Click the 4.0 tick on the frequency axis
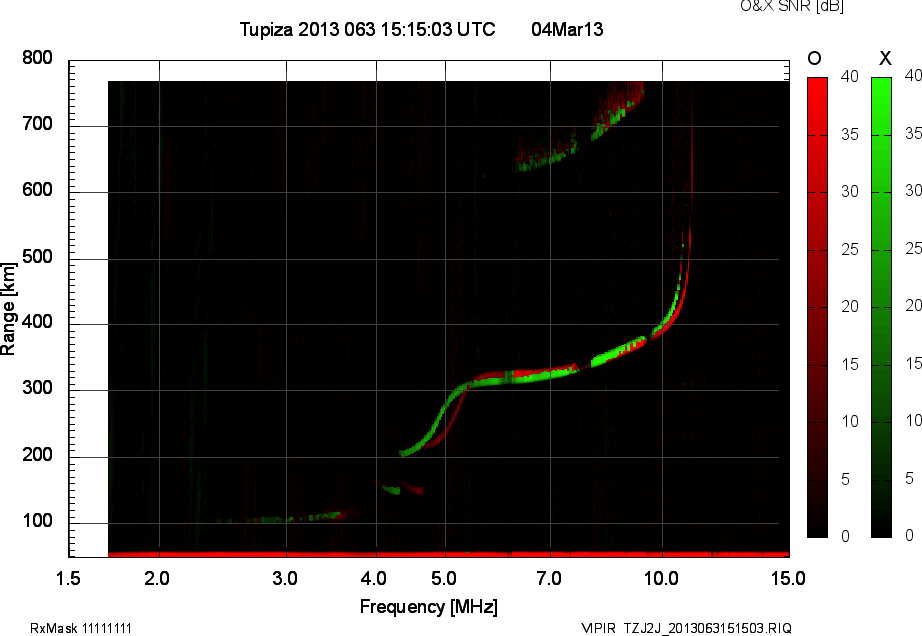The image size is (922, 636). pos(374,579)
